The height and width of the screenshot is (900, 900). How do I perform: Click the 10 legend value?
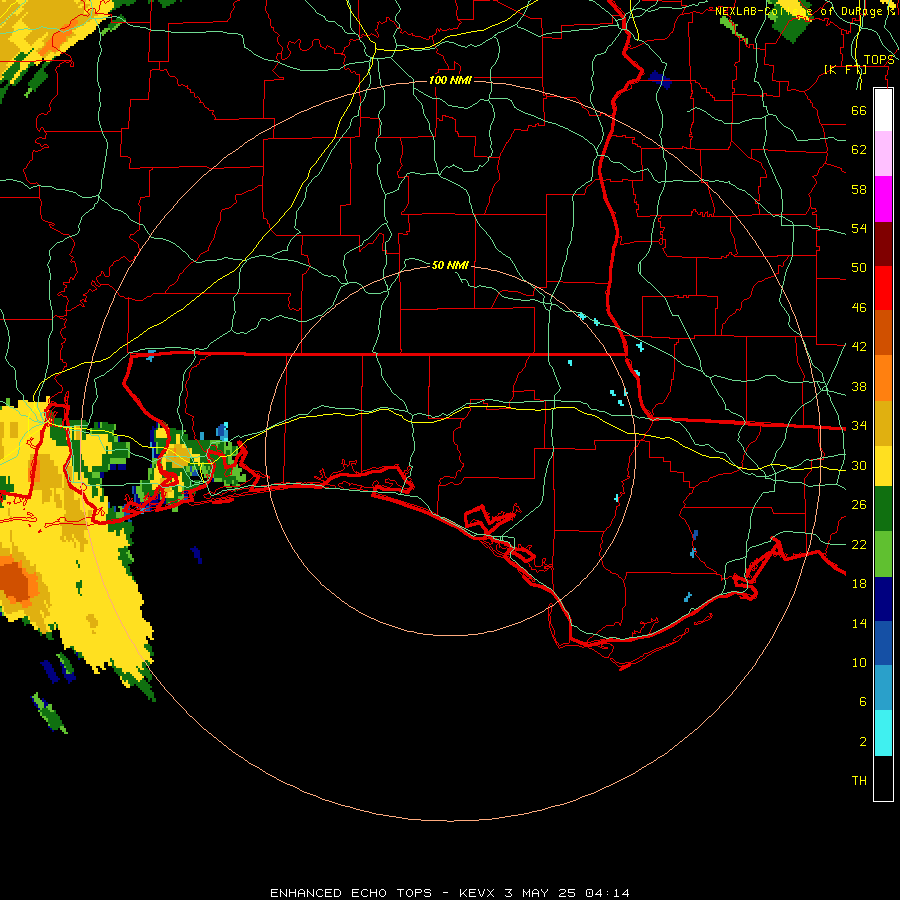[859, 662]
